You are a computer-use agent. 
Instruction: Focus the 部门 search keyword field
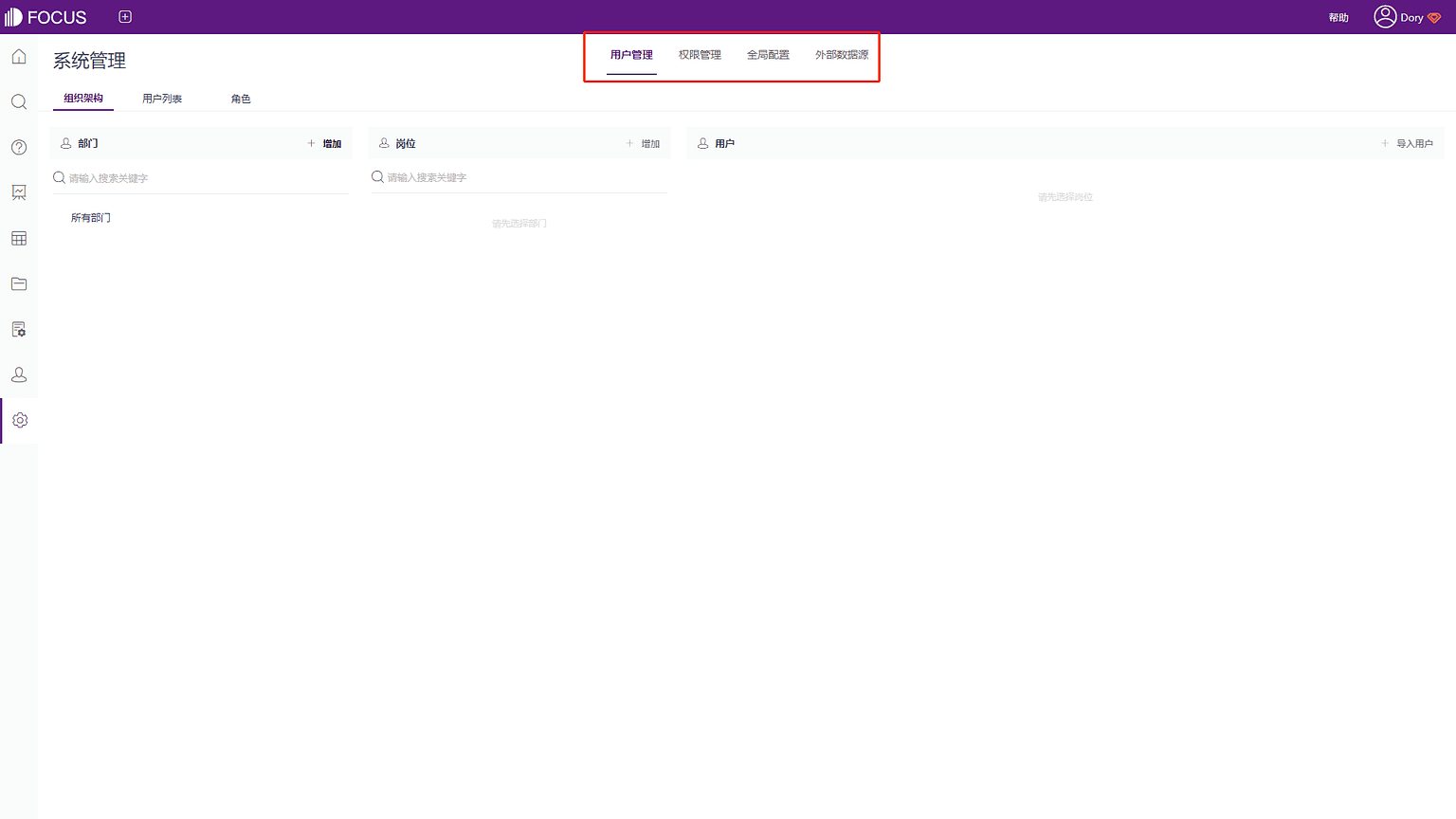pos(201,178)
